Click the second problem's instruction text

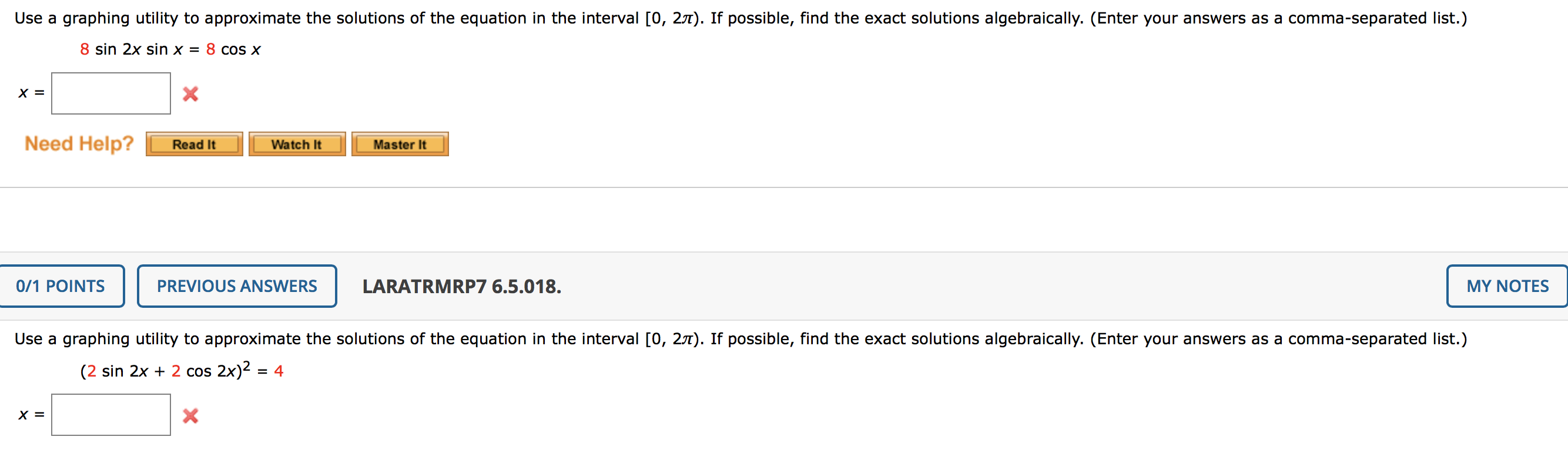426,339
